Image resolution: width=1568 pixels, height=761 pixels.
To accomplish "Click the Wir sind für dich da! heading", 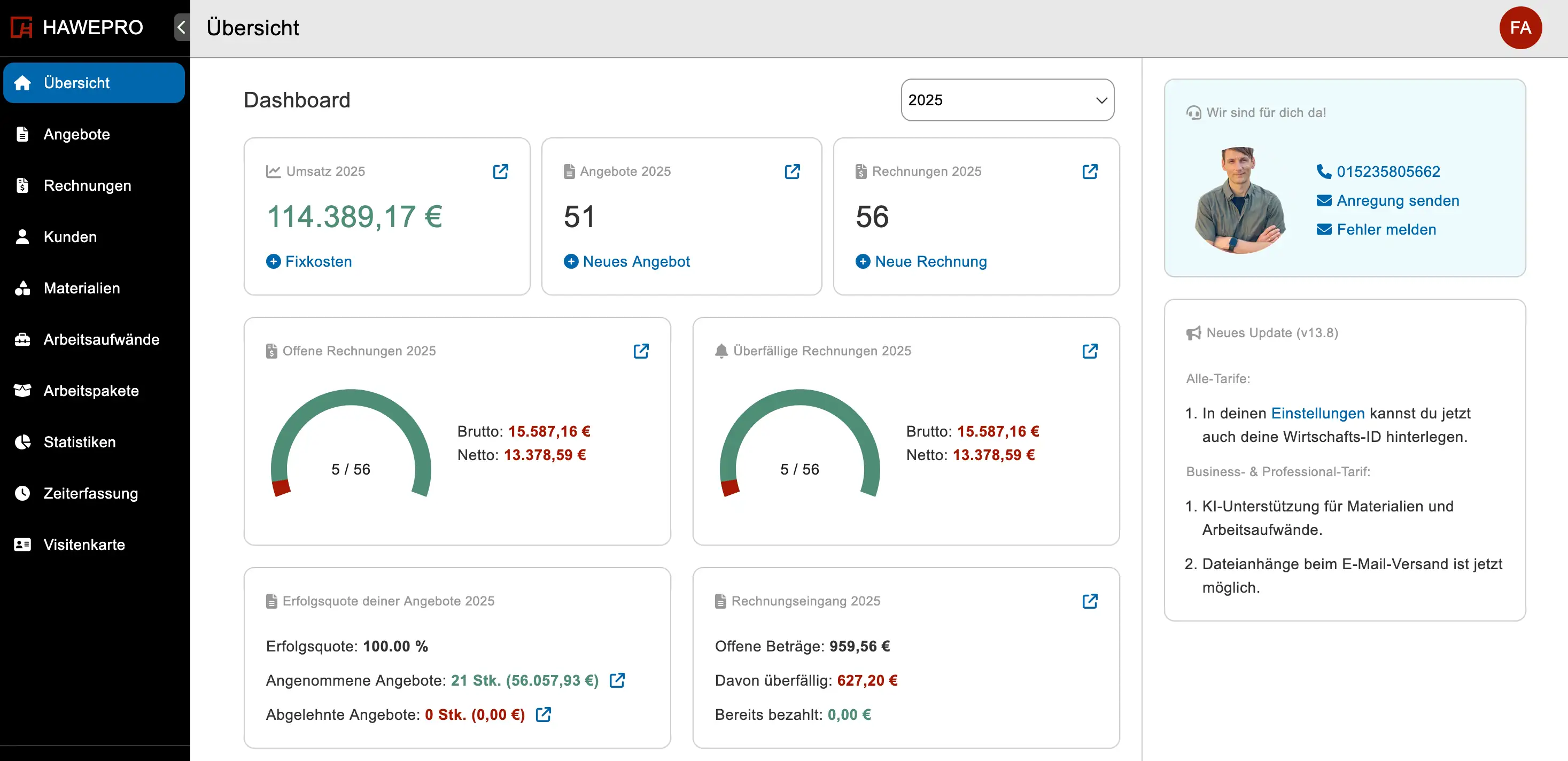I will [1256, 113].
